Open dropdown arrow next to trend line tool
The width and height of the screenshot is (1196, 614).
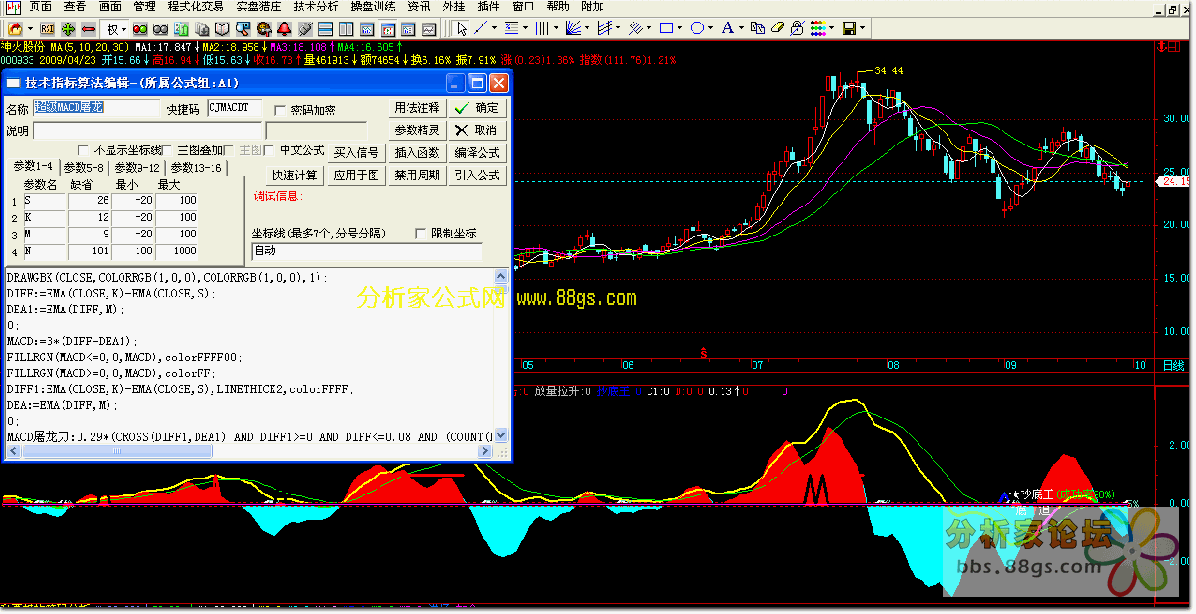[494, 29]
